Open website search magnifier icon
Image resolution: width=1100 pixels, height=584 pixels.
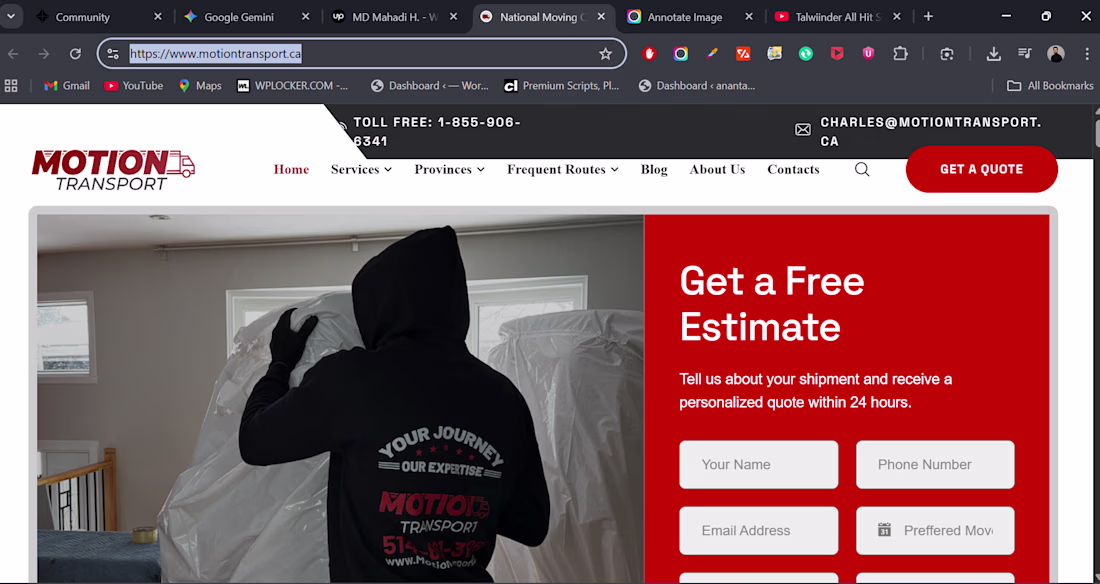(x=862, y=169)
